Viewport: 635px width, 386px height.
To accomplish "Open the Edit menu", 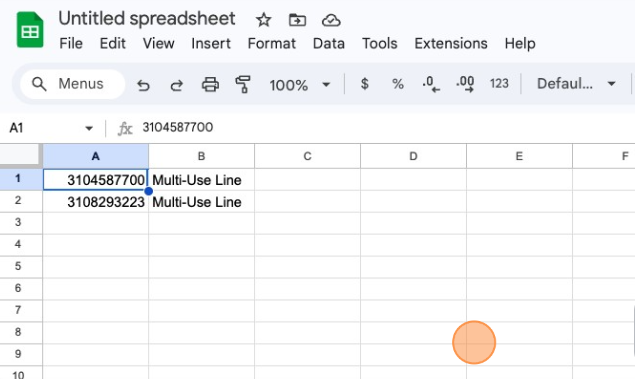I will [113, 43].
